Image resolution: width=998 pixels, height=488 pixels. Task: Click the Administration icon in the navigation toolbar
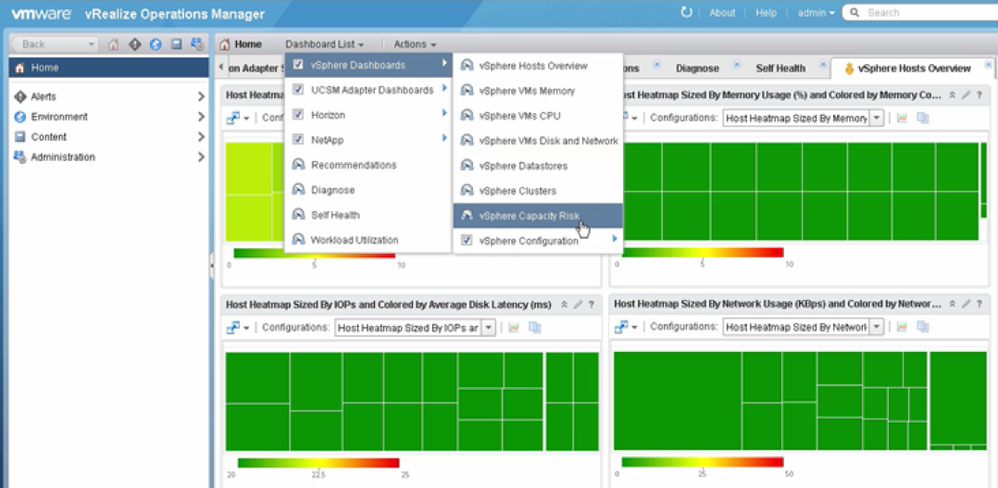click(x=196, y=45)
